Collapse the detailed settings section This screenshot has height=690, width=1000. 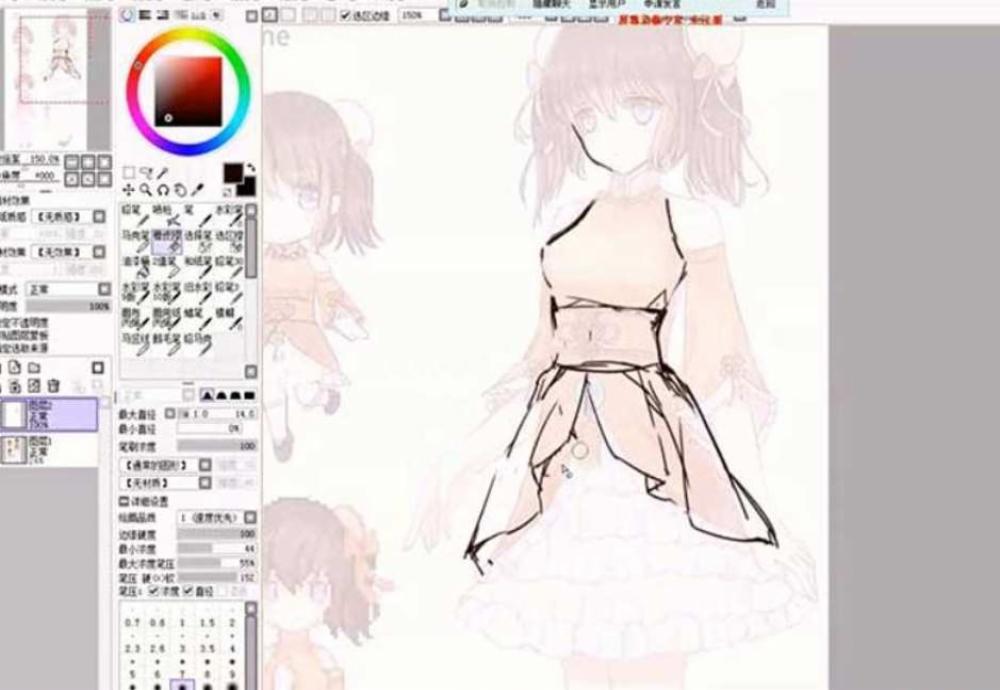click(124, 501)
